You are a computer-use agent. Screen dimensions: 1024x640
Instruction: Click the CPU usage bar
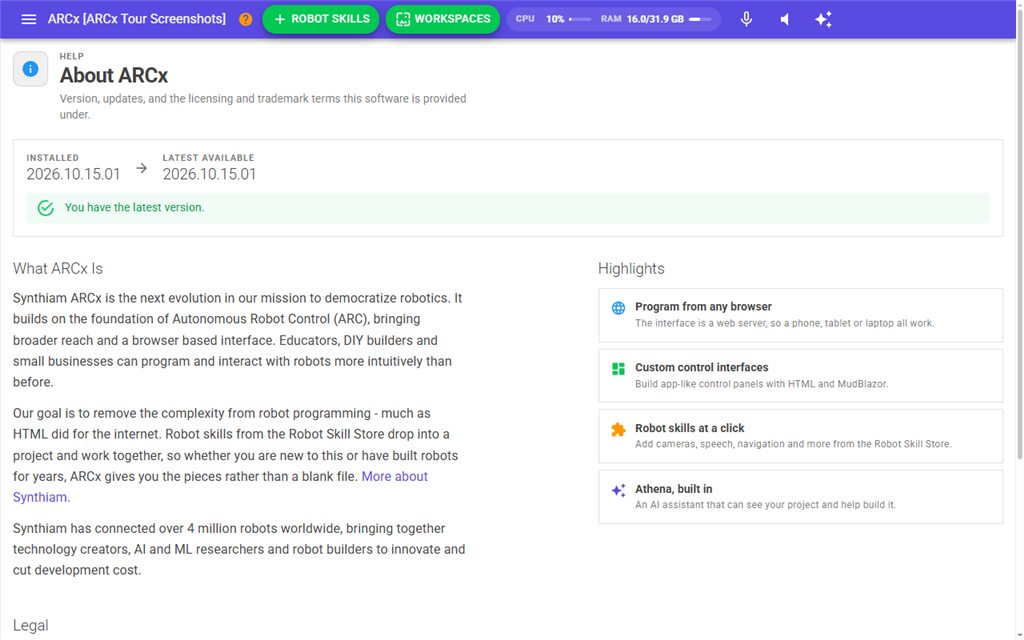[x=580, y=20]
